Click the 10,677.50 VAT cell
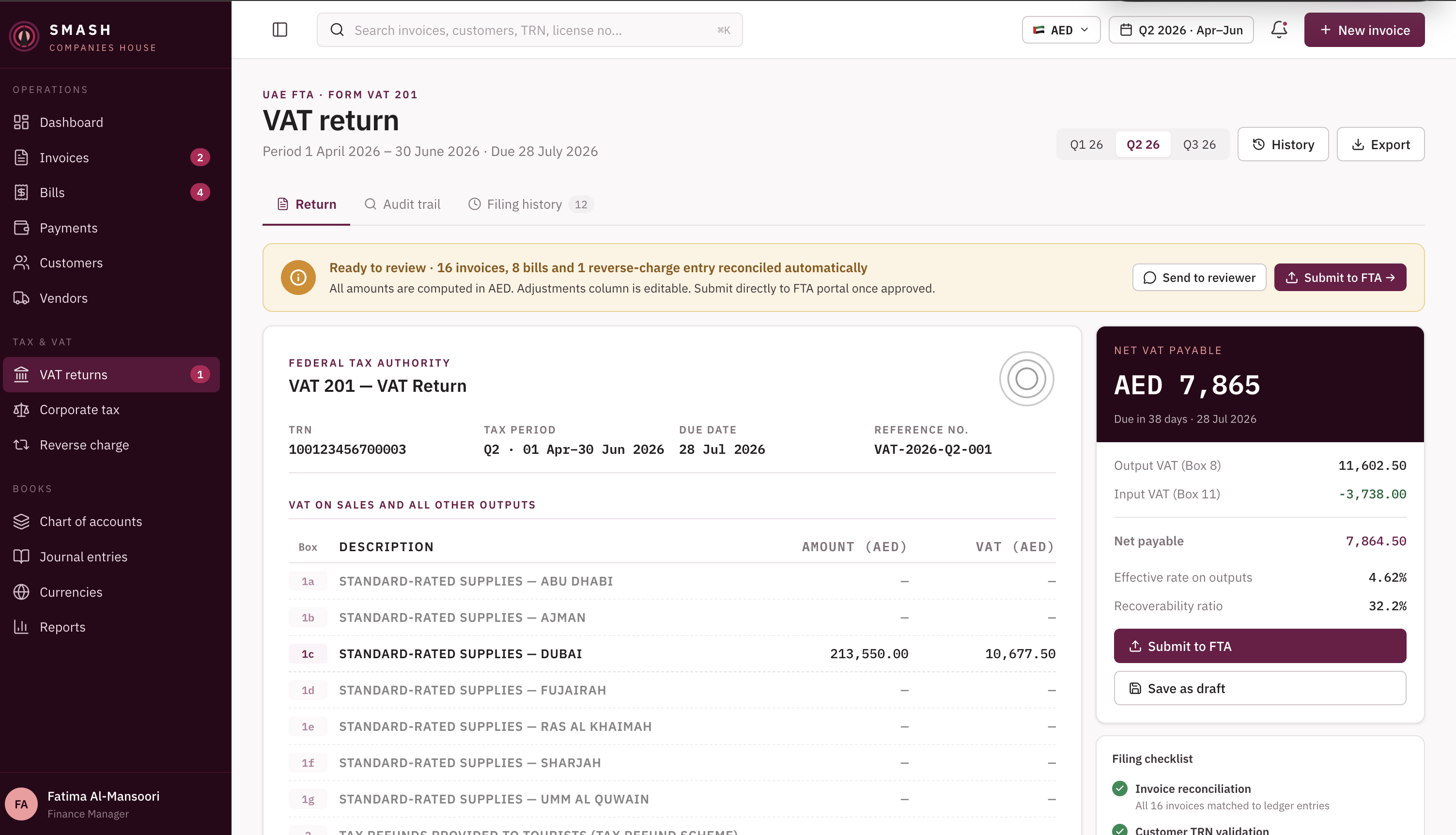 tap(1020, 654)
